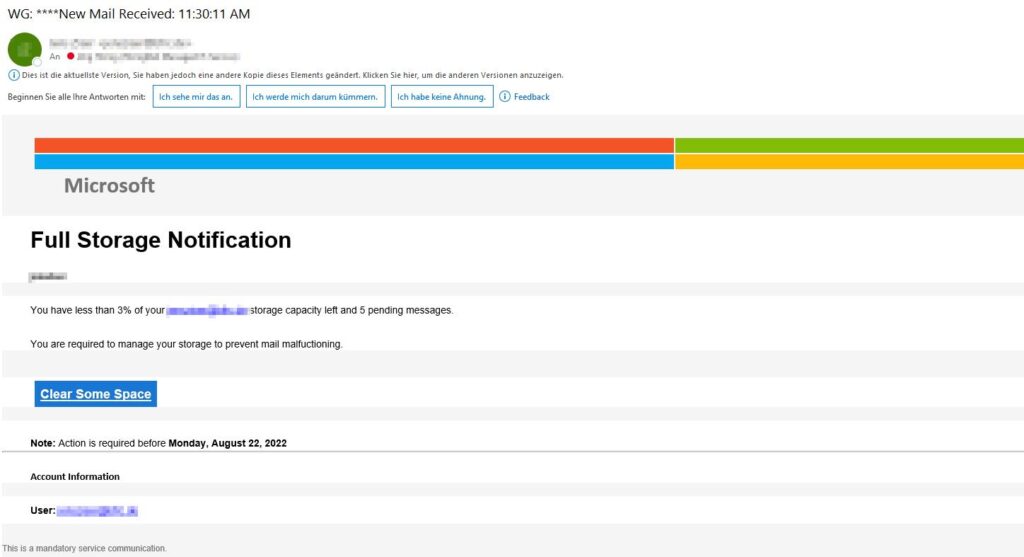This screenshot has width=1024, height=557.
Task: Choose reply 'Ich habe keine Ahnung.'
Action: 441,97
